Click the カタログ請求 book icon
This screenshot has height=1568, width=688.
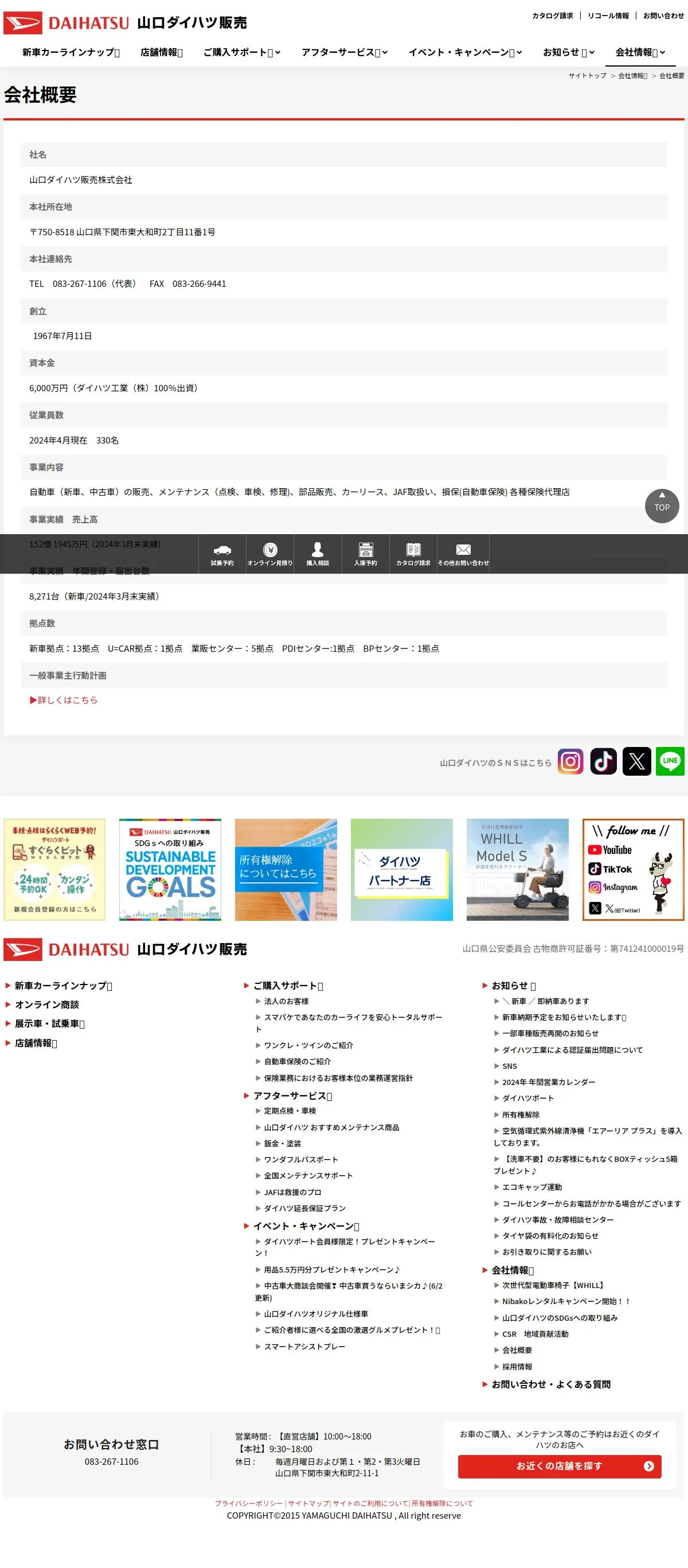413,550
